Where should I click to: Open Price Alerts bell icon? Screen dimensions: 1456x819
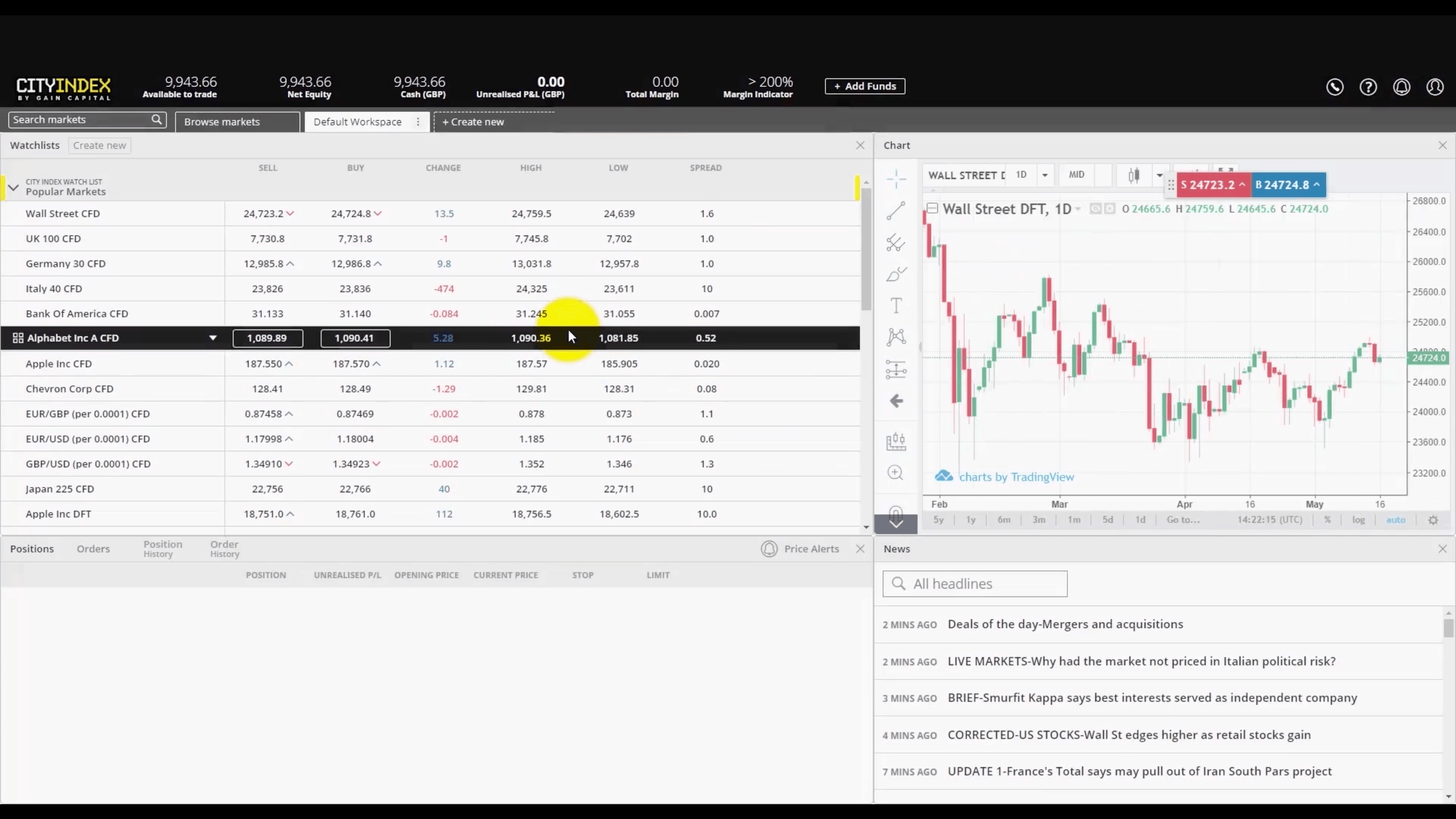(x=769, y=549)
